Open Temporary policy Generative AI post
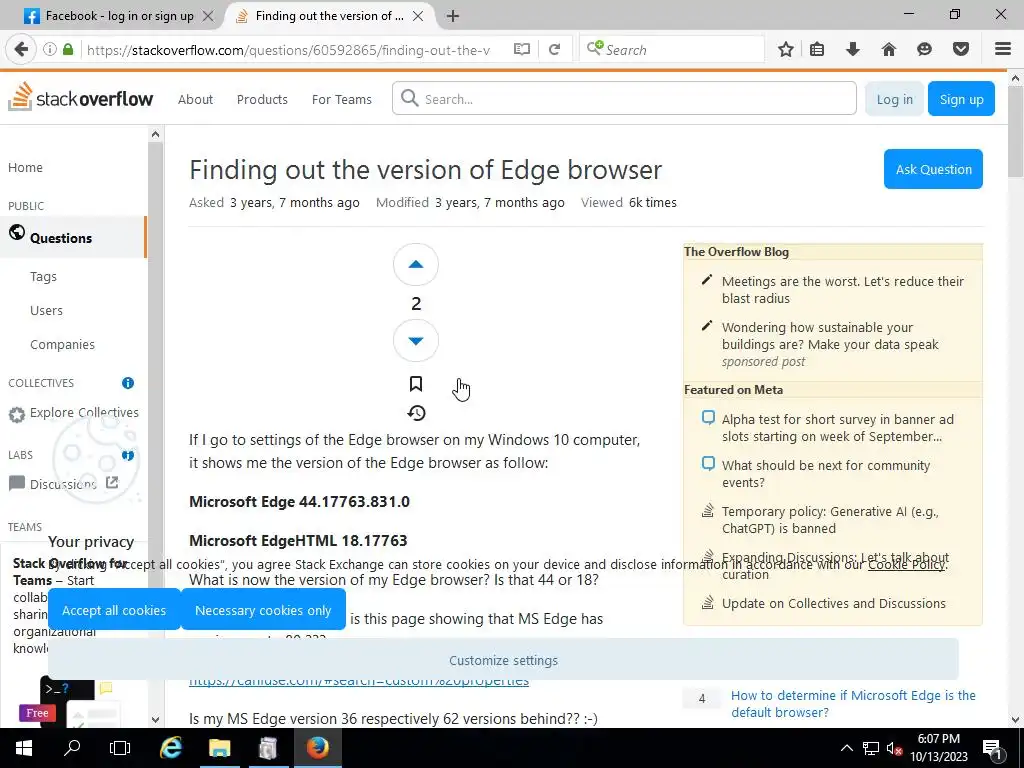The width and height of the screenshot is (1024, 768). coord(829,520)
